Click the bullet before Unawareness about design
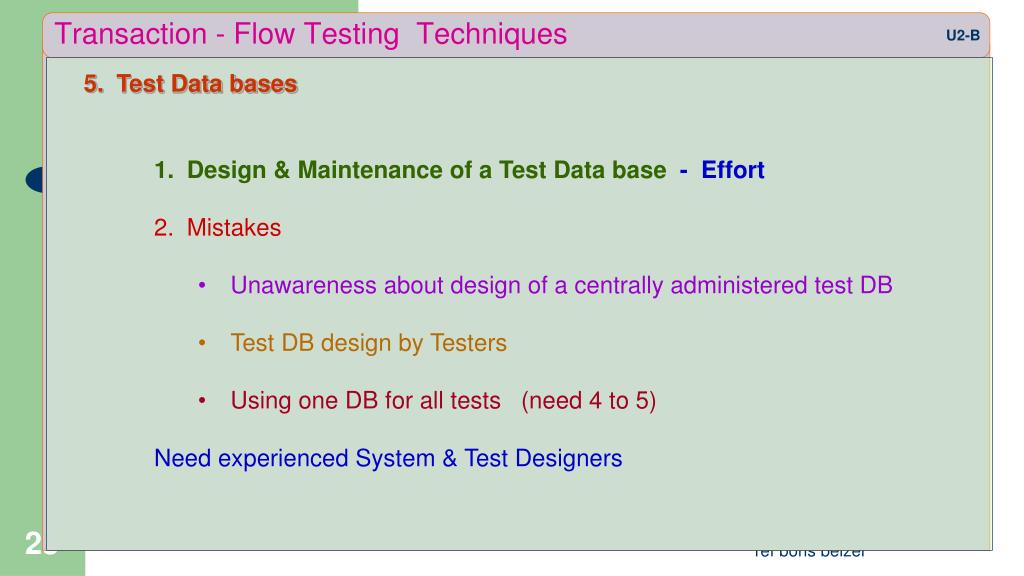 202,285
